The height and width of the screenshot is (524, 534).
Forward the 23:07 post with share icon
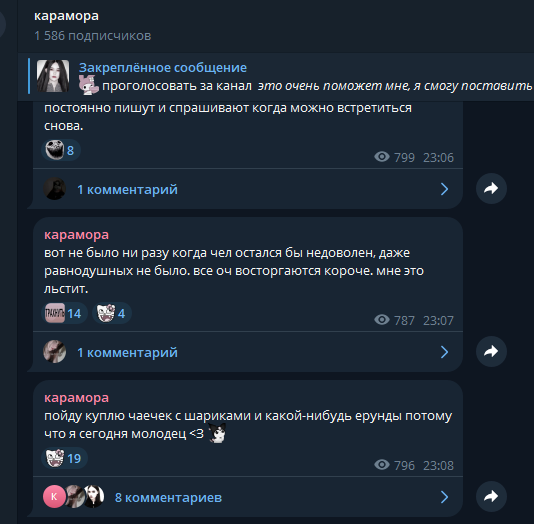point(491,351)
